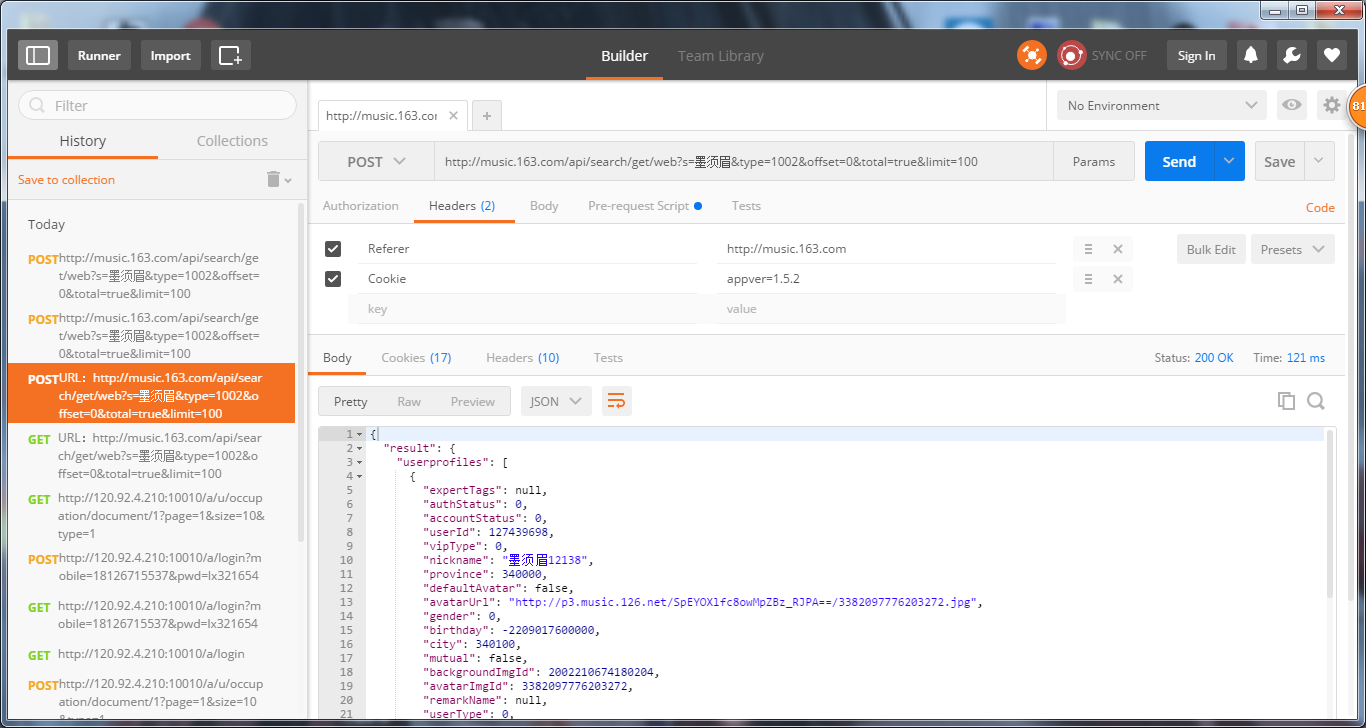Open the JSON format dropdown
This screenshot has height=728, width=1366.
(x=556, y=401)
